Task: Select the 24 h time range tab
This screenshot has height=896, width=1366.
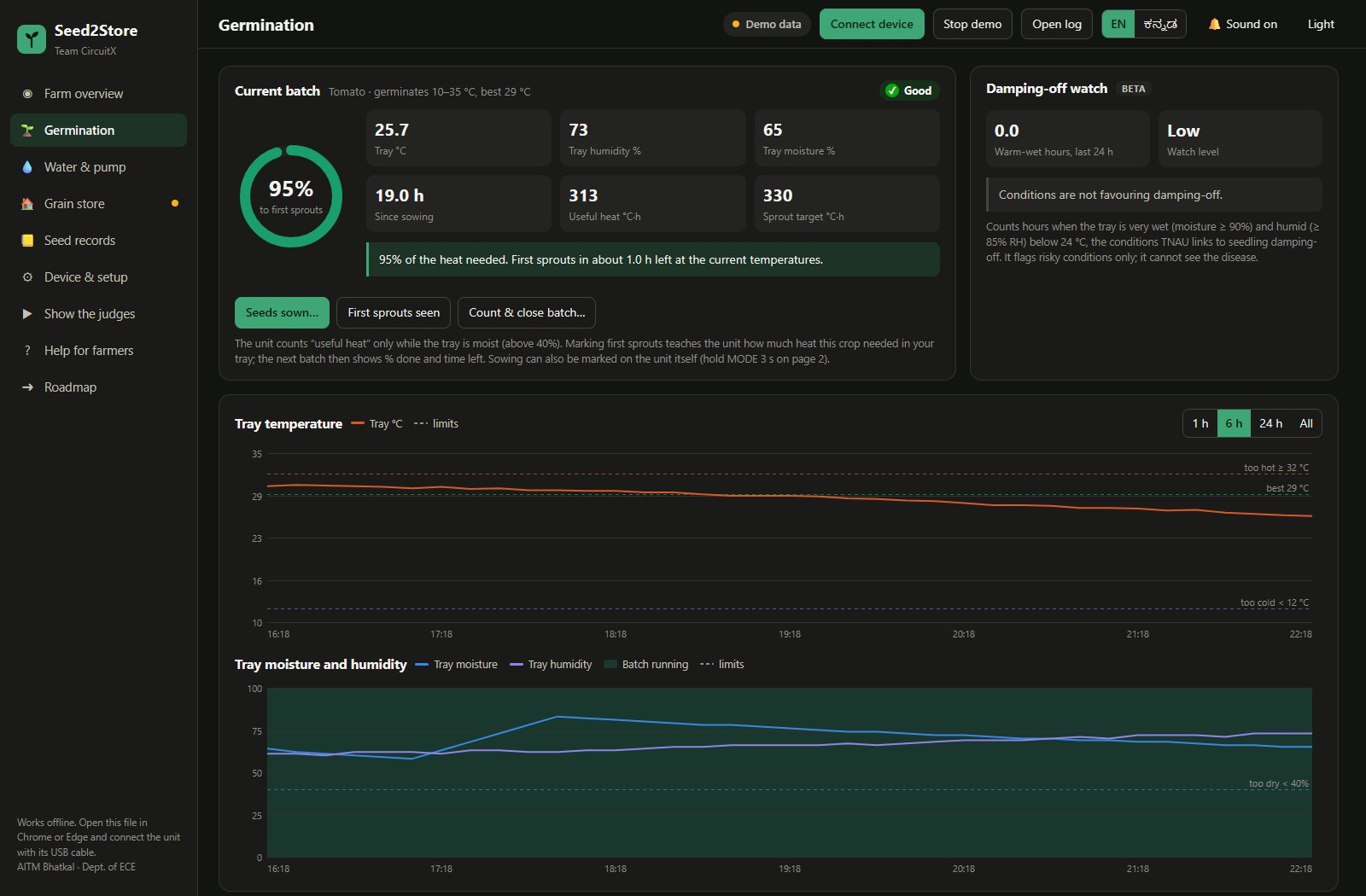Action: [1270, 423]
